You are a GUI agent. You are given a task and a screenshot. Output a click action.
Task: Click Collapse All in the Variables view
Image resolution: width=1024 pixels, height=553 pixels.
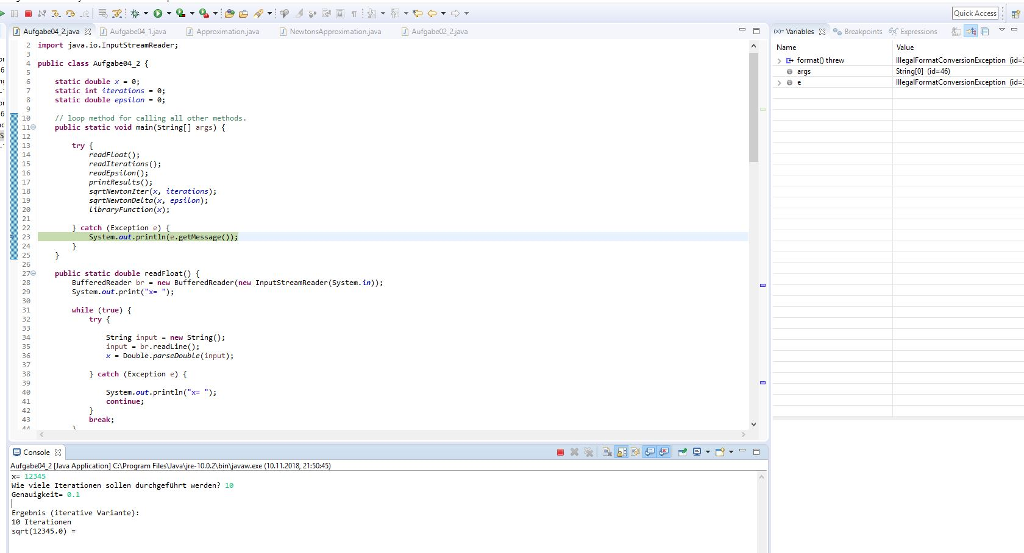tap(985, 31)
